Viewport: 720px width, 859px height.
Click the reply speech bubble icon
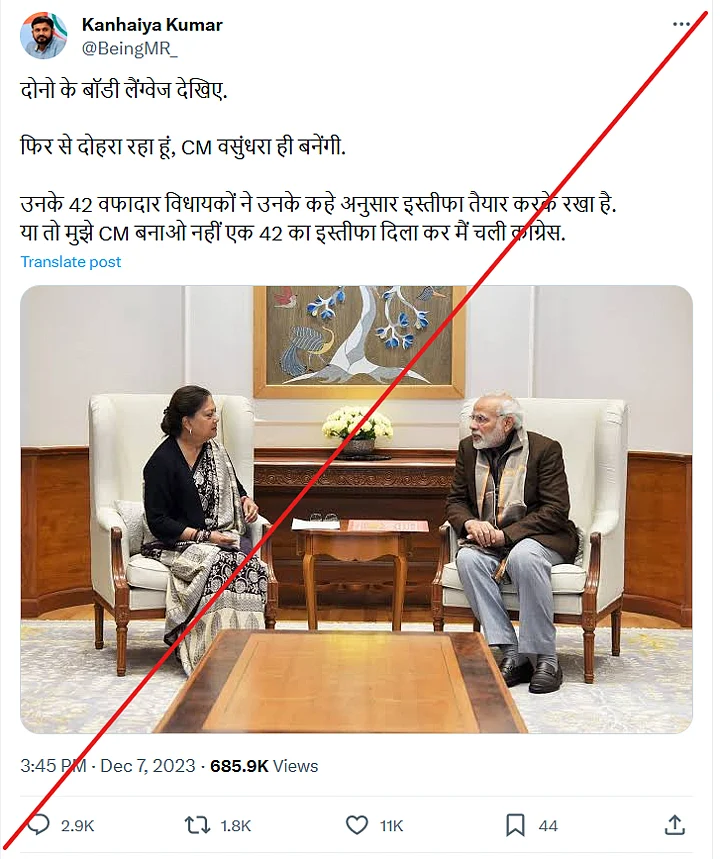click(38, 825)
